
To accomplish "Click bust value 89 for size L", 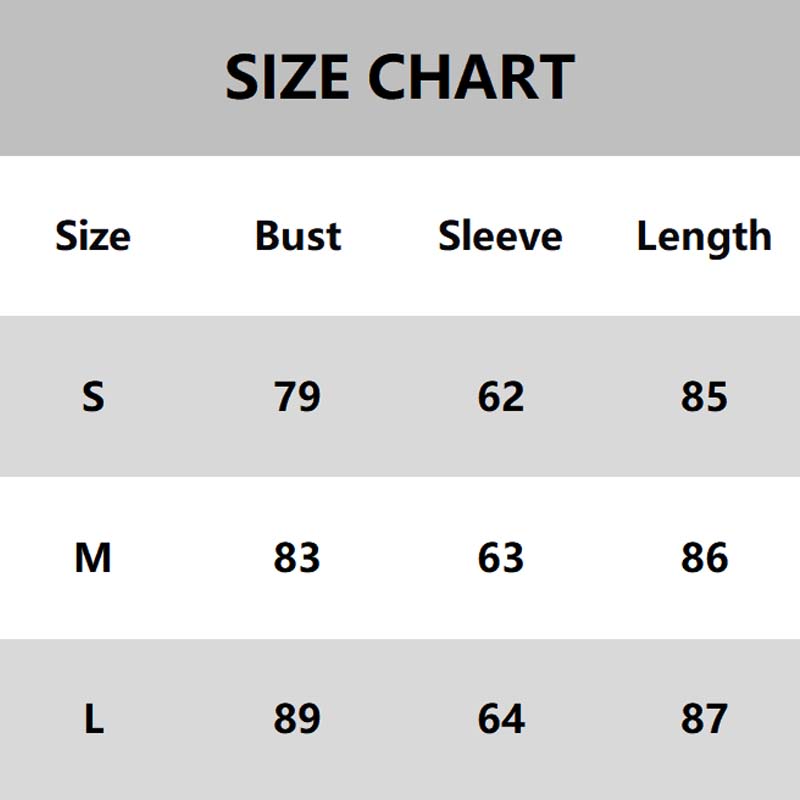I will [297, 719].
